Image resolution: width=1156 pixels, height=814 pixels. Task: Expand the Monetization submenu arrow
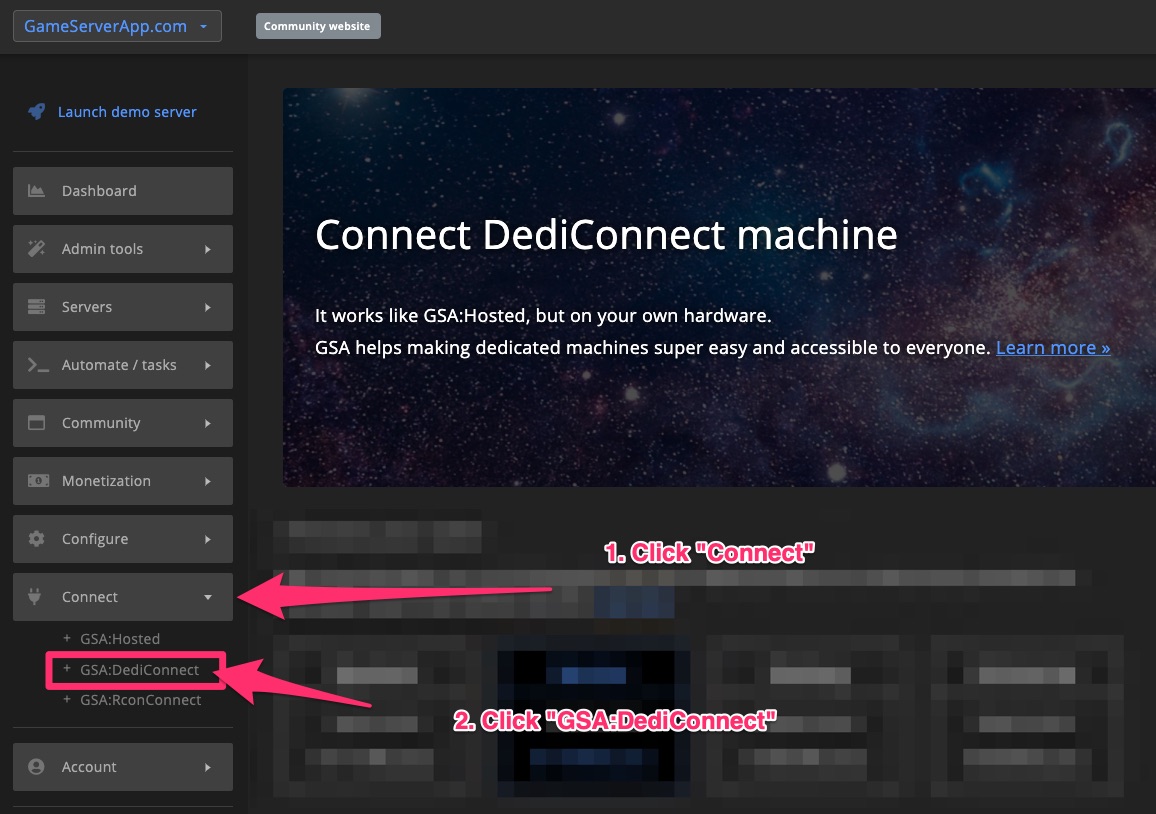pos(208,481)
